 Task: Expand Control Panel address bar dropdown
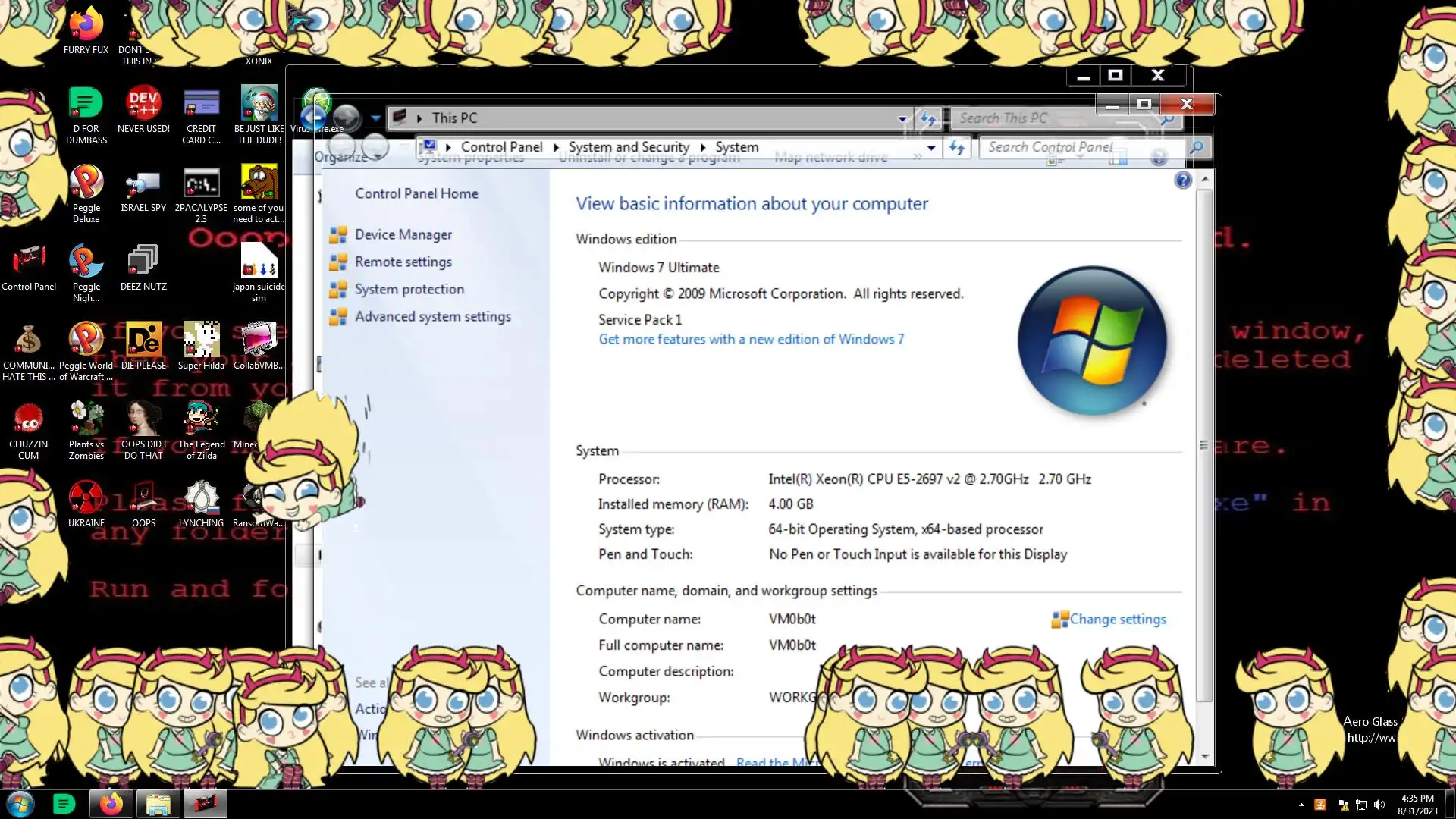(x=930, y=148)
